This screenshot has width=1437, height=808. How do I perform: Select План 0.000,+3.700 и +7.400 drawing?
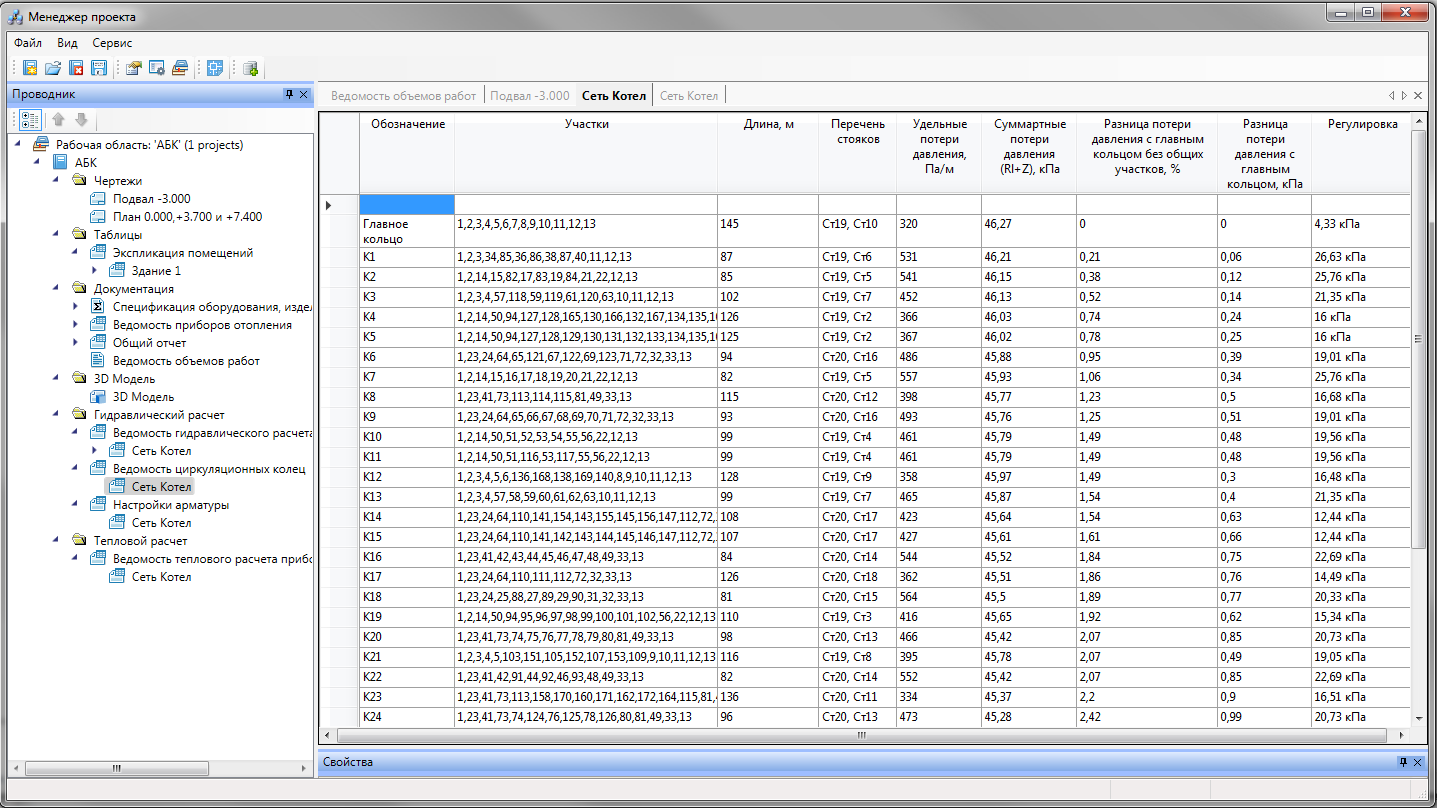187,217
